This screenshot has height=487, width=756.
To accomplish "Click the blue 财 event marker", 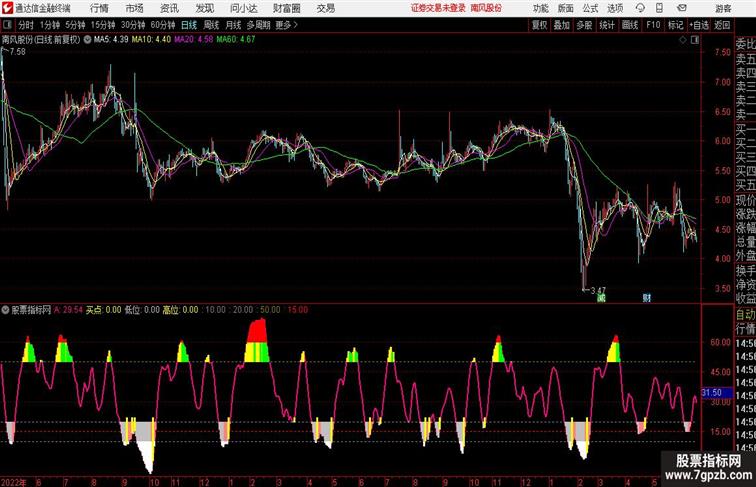I will (x=647, y=298).
